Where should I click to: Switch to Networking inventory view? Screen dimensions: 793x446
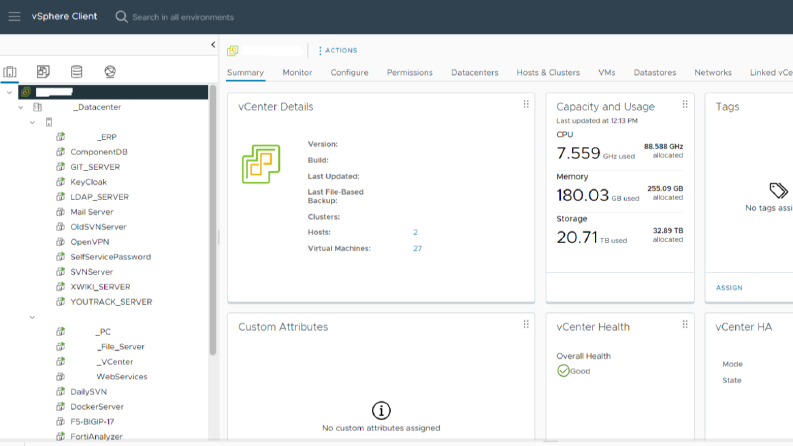pyautogui.click(x=110, y=72)
